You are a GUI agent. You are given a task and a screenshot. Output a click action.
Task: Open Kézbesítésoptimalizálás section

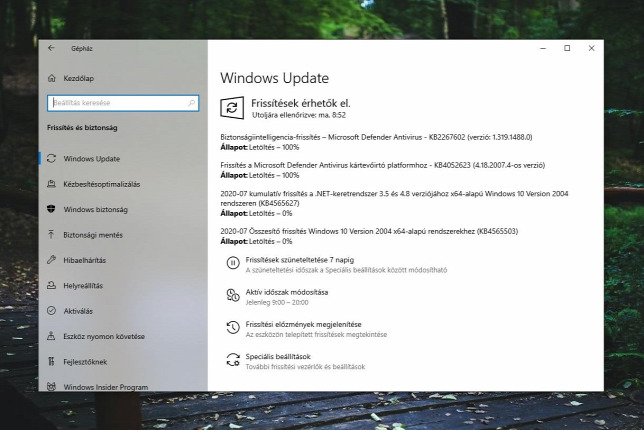click(x=101, y=184)
